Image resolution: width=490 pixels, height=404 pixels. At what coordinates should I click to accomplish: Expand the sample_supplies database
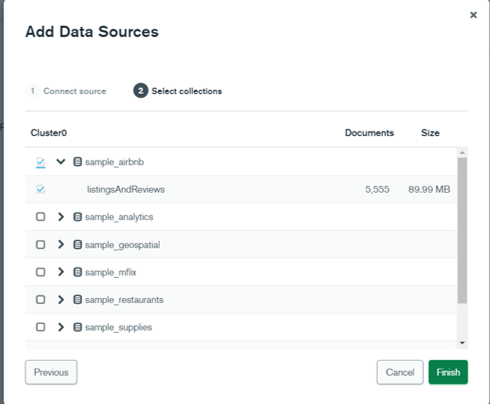click(x=61, y=327)
